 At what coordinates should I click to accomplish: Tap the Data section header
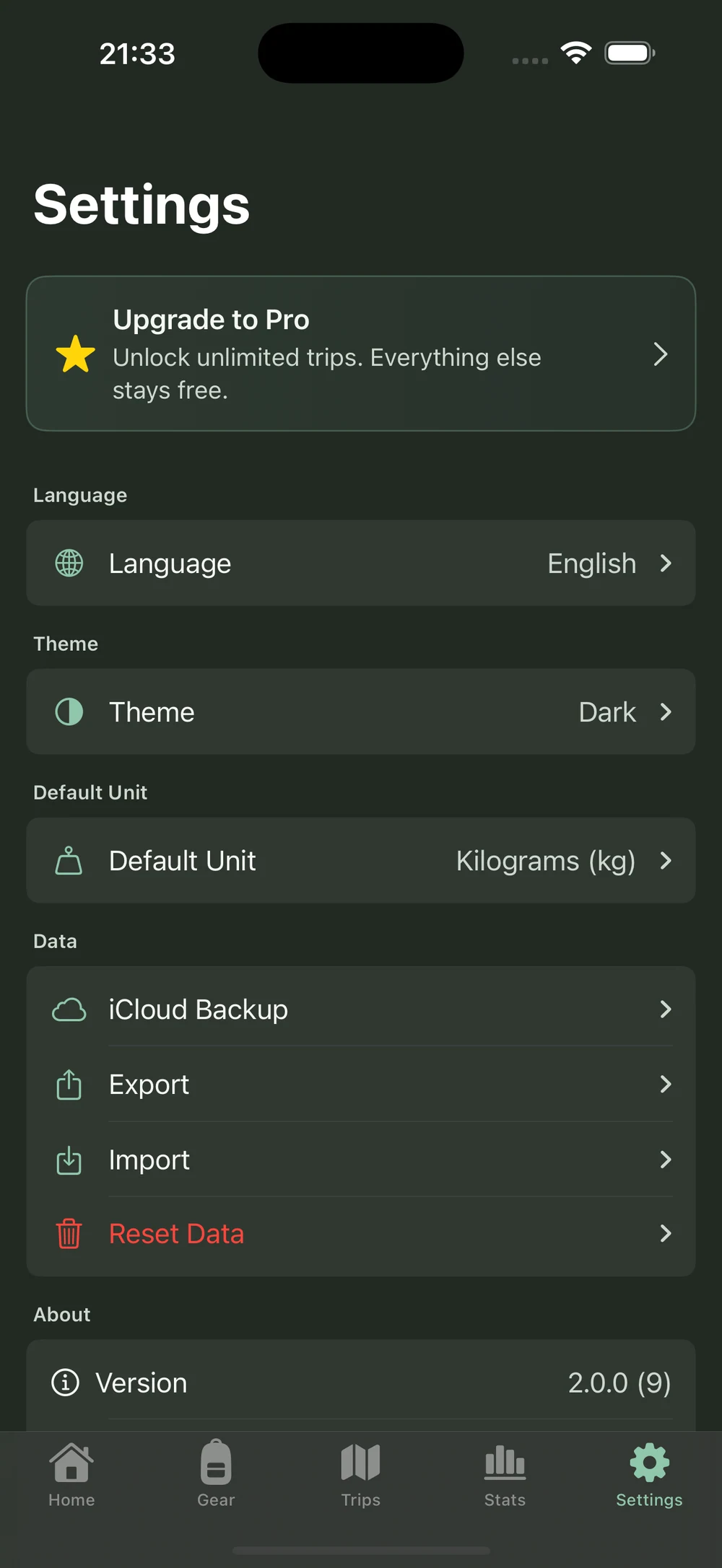pos(55,941)
